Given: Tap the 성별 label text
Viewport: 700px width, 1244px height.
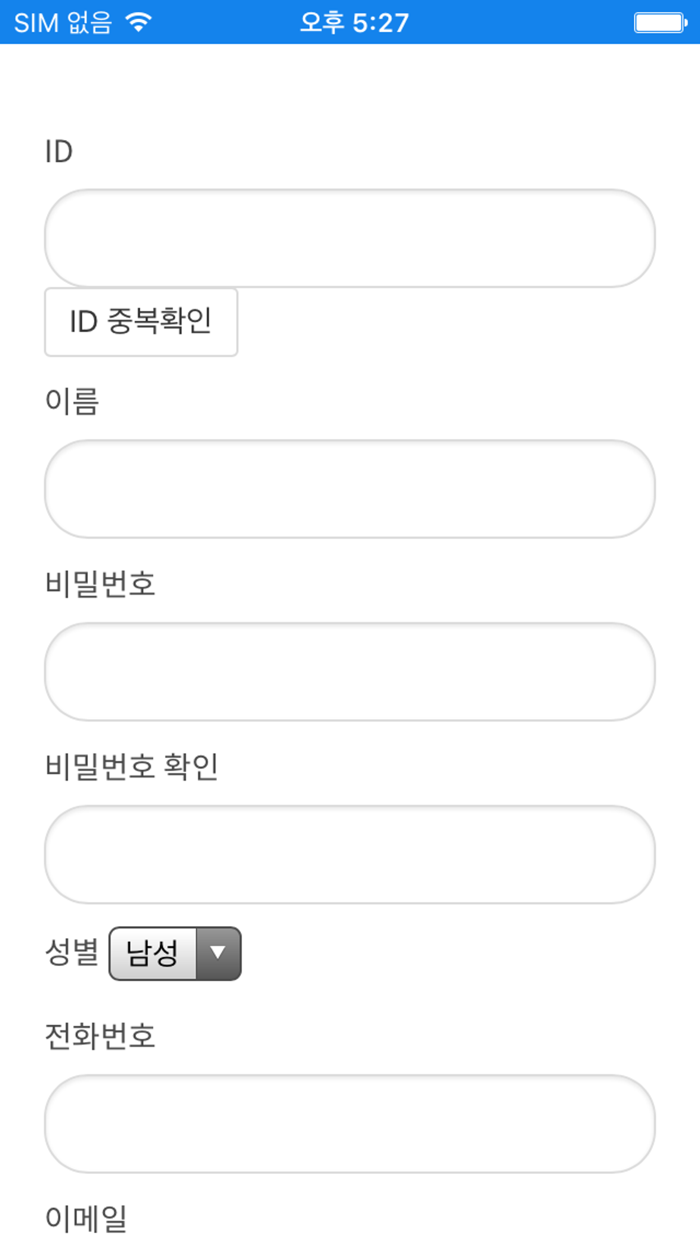Looking at the screenshot, I should coord(72,953).
